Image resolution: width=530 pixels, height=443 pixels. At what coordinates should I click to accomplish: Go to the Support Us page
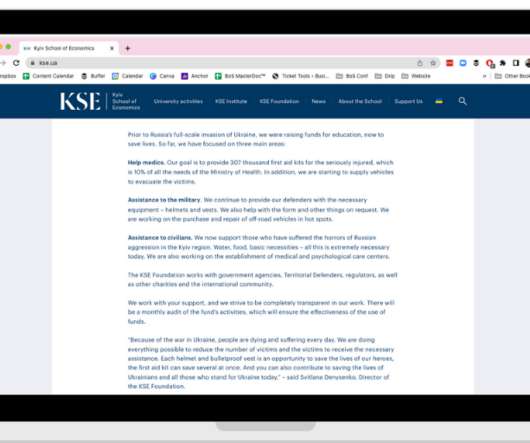point(408,101)
